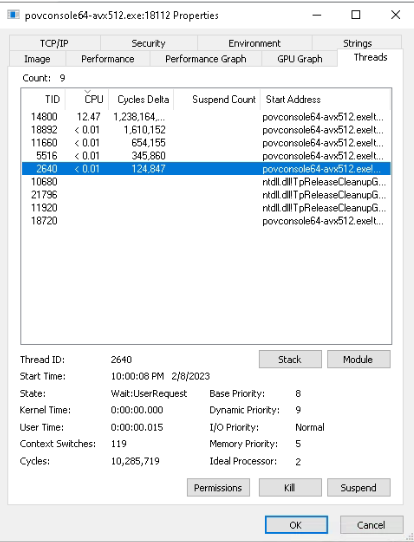This screenshot has width=414, height=542.
Task: Switch to the TCP/IP tab
Action: [55, 43]
